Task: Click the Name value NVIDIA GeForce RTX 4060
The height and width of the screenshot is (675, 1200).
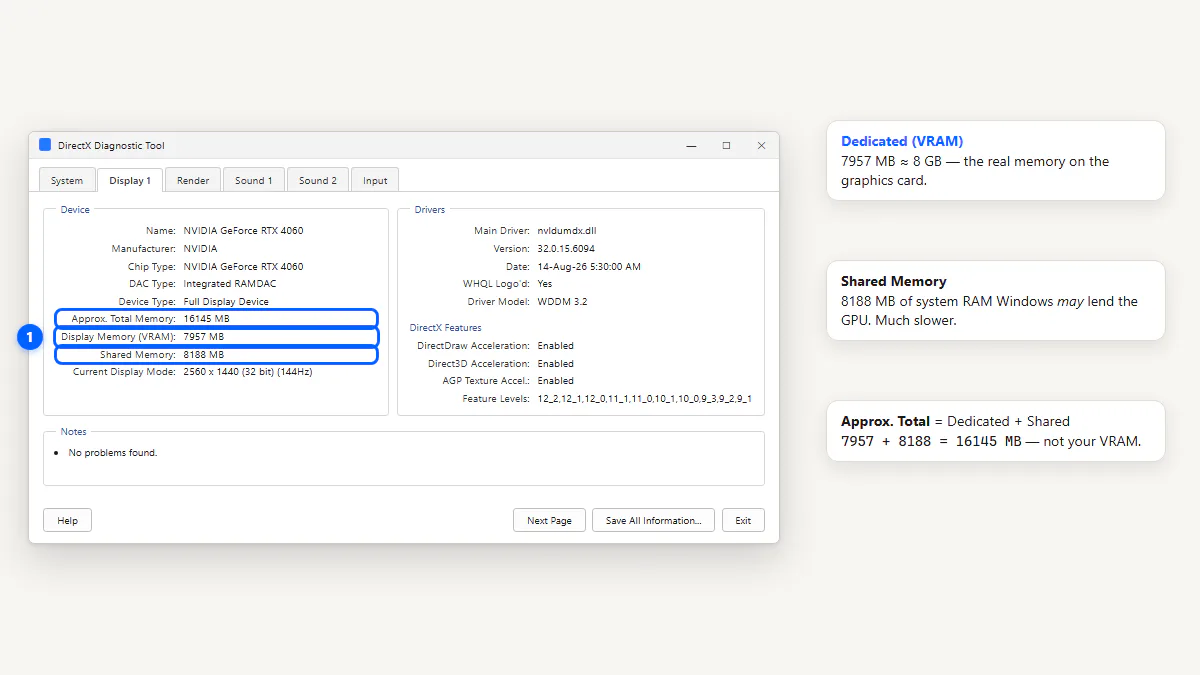Action: pyautogui.click(x=243, y=230)
